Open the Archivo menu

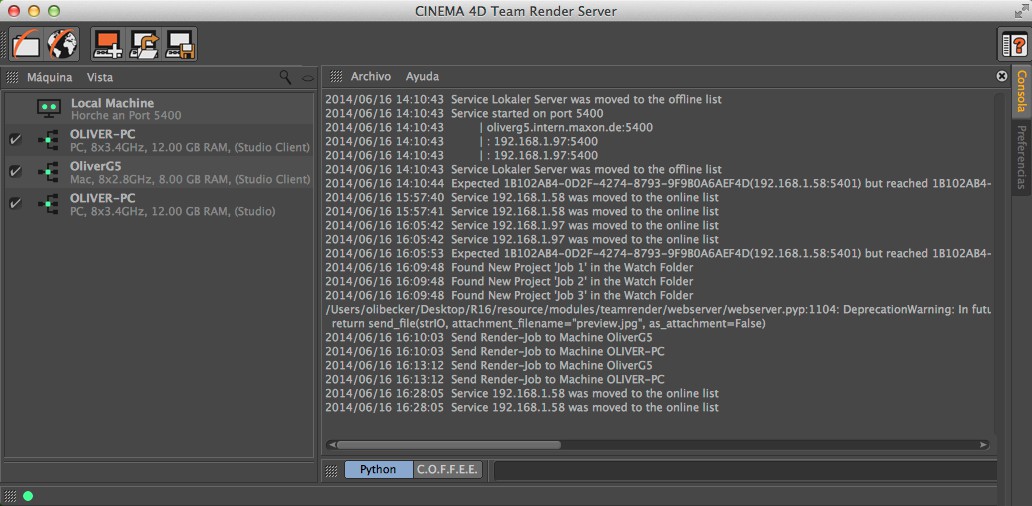click(371, 77)
